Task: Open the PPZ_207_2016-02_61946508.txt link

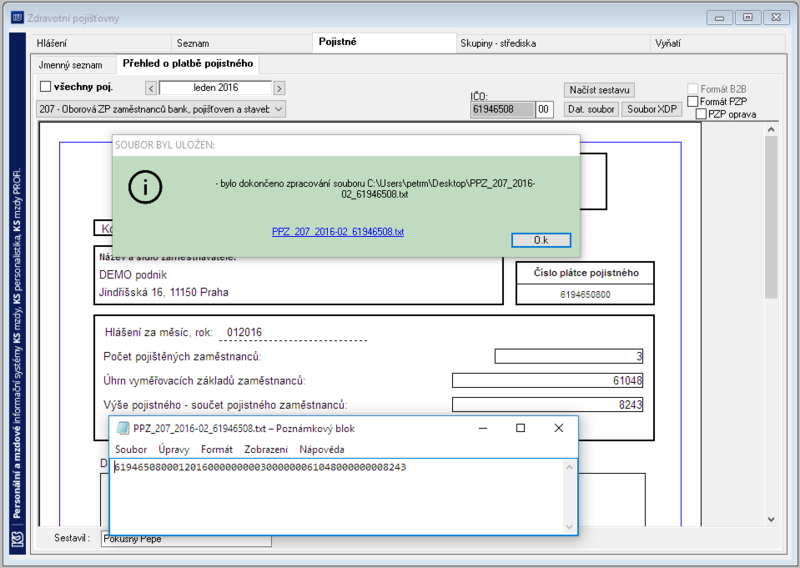Action: tap(338, 232)
